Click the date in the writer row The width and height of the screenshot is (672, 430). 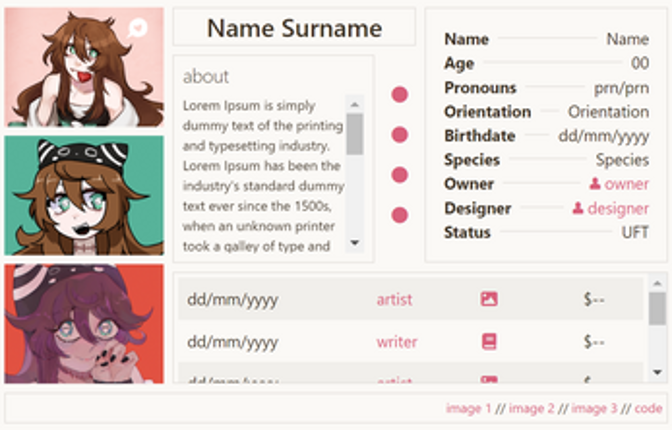pos(233,343)
